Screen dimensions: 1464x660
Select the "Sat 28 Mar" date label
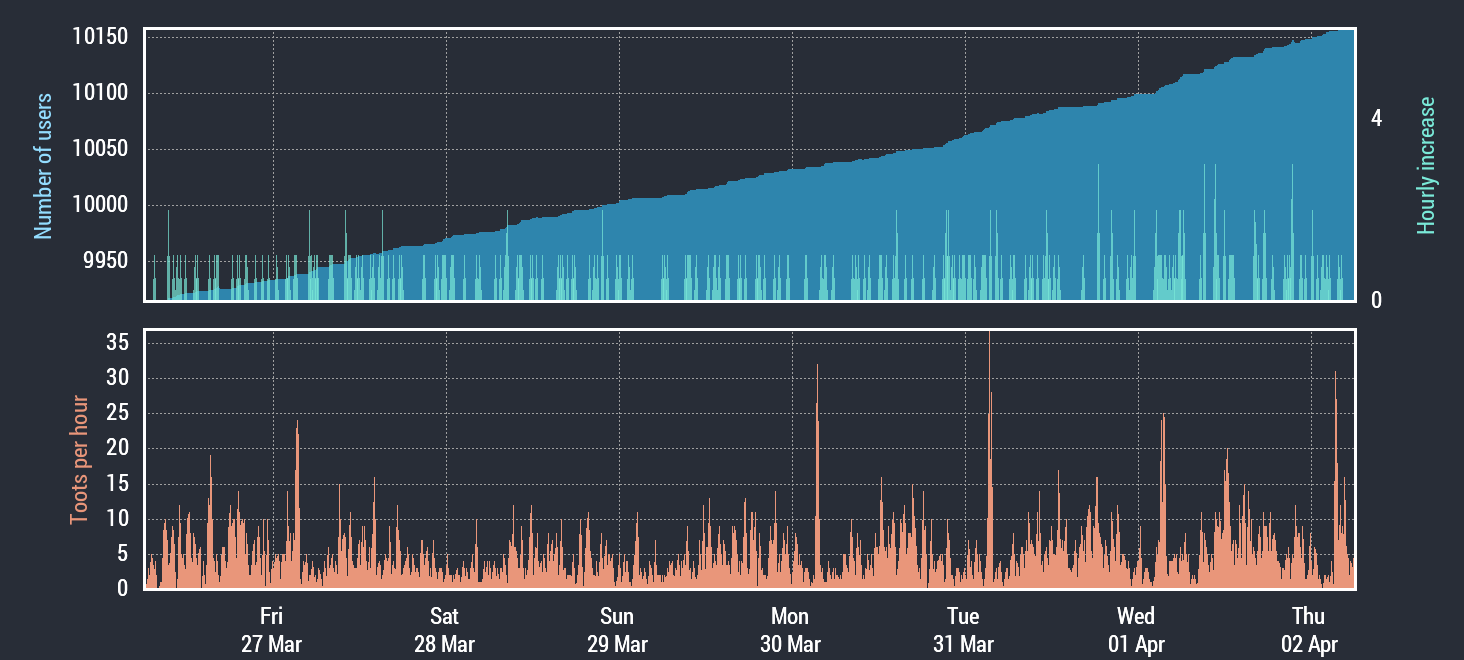(444, 630)
